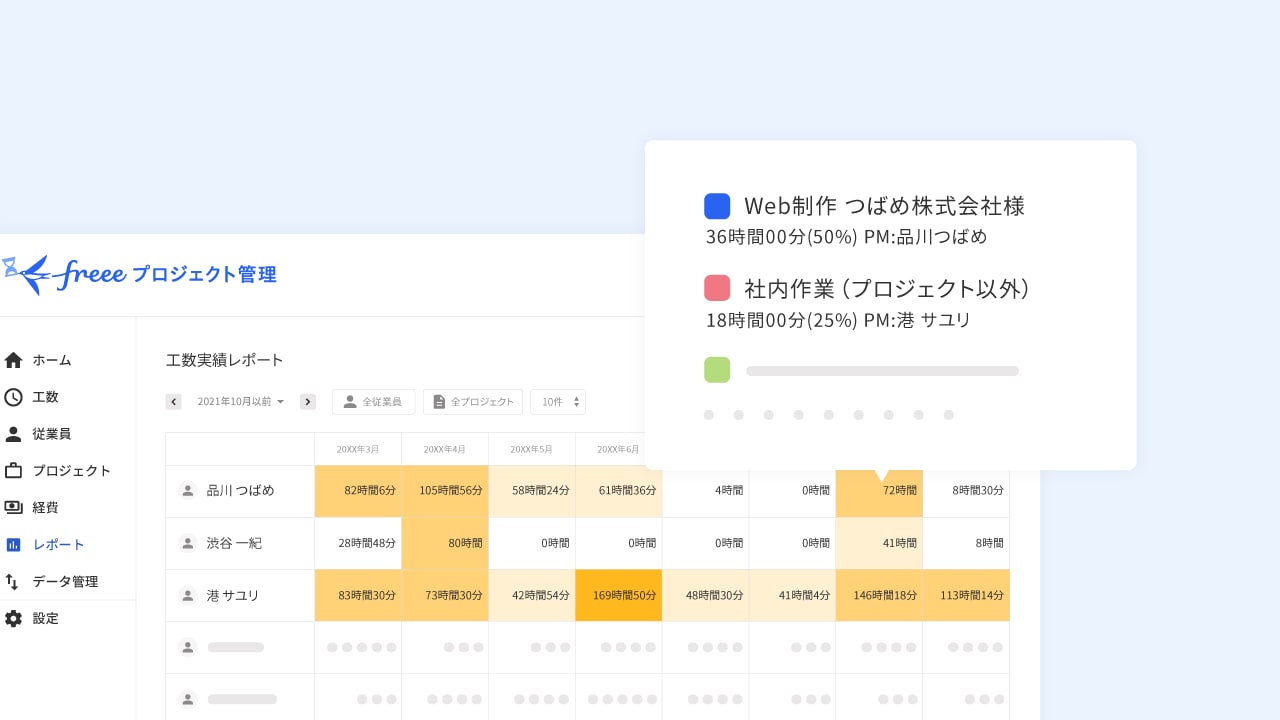Viewport: 1280px width, 720px height.
Task: Click the ホーム home icon in sidebar
Action: tap(13, 360)
